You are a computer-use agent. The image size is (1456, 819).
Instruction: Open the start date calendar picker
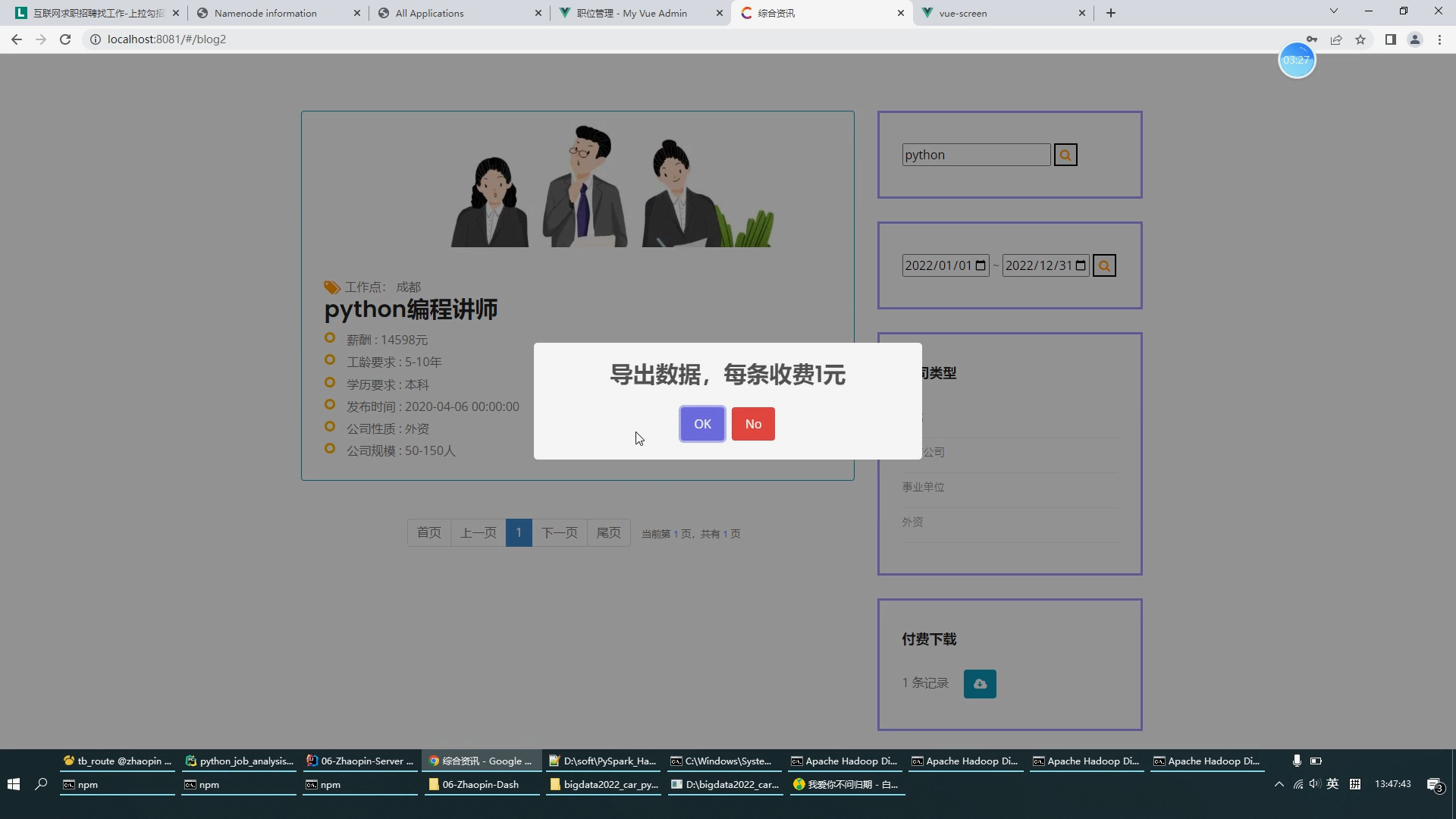(x=981, y=265)
